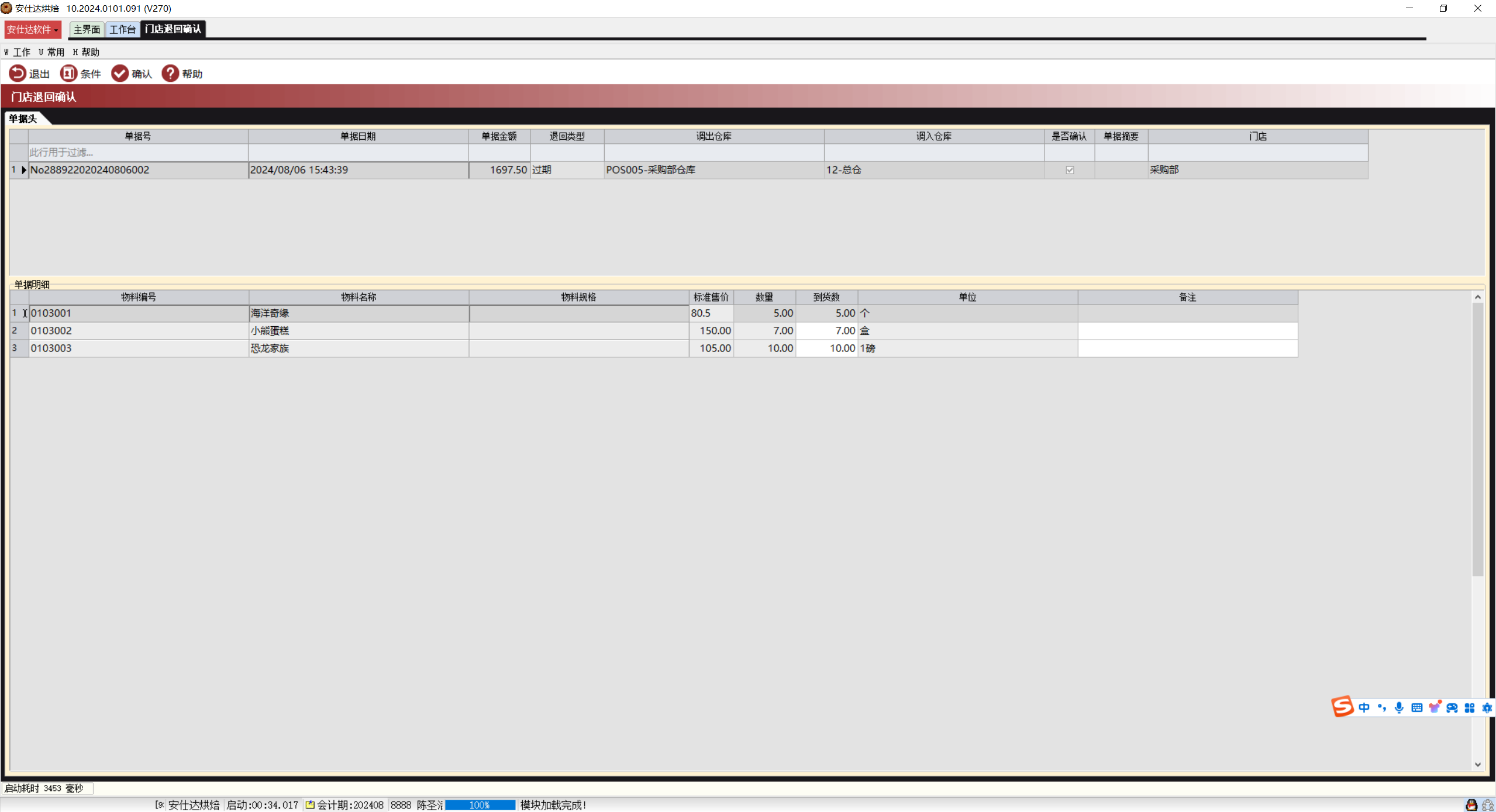Click the 物料名称 column header
Viewport: 1496px width, 812px height.
(359, 297)
